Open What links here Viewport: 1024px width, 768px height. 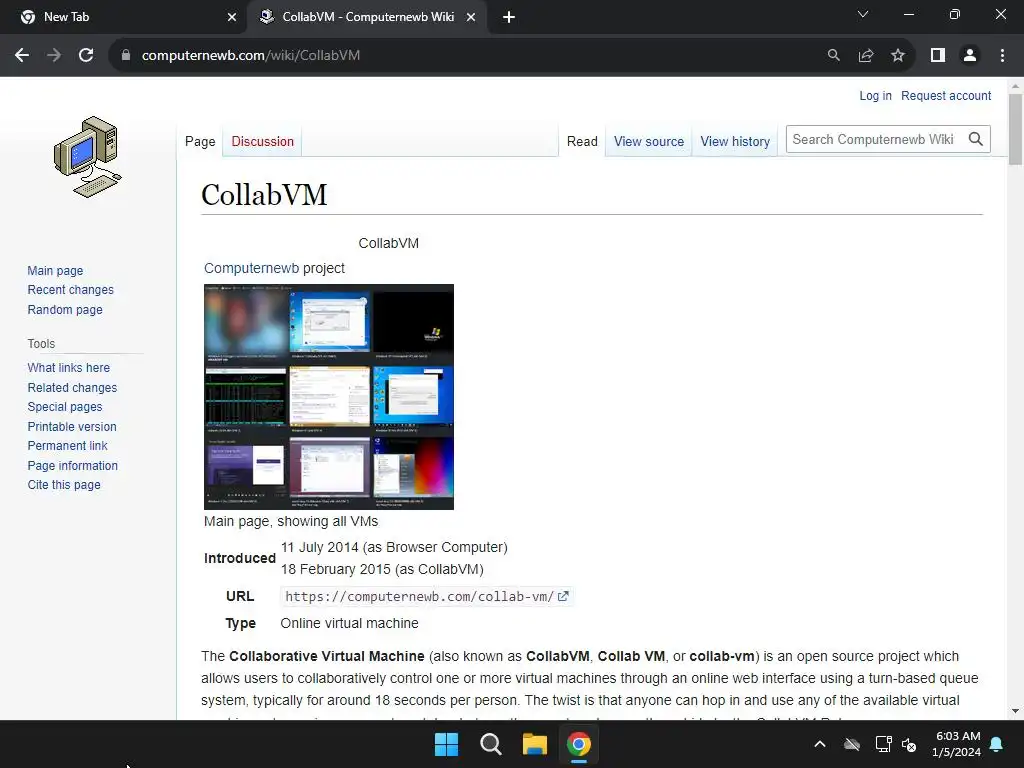click(69, 368)
